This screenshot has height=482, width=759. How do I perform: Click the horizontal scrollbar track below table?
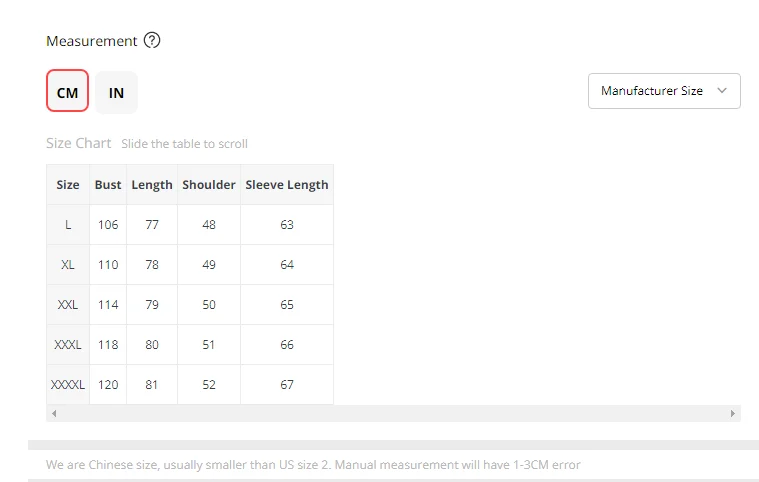[x=393, y=413]
